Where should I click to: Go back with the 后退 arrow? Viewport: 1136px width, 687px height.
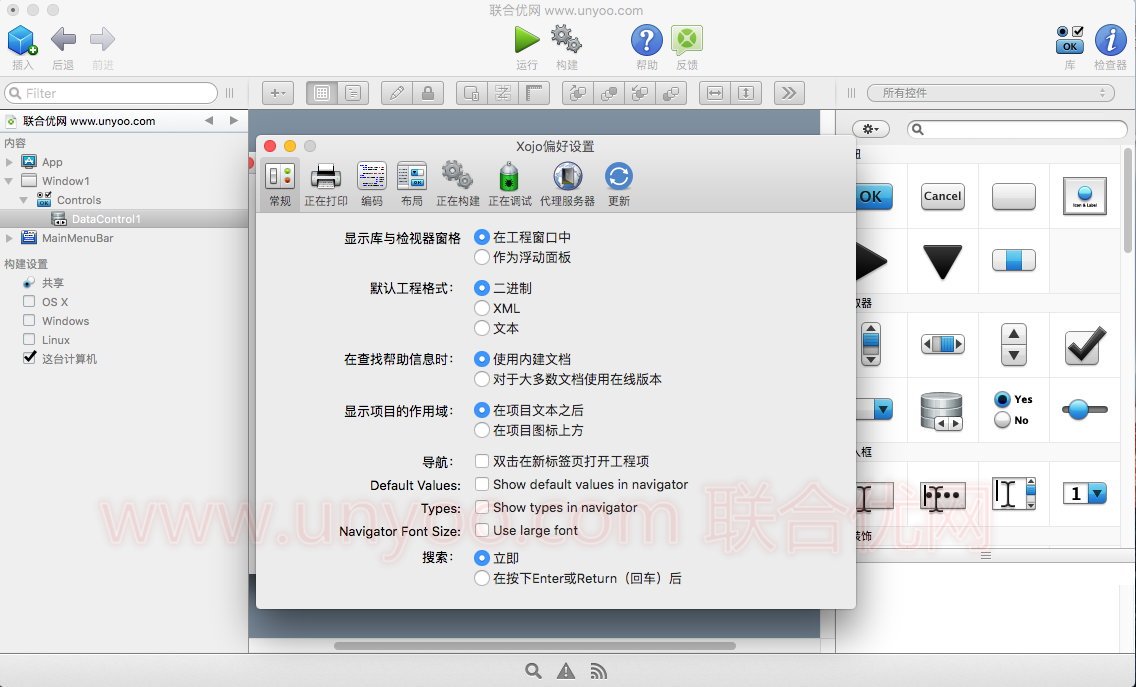(x=63, y=39)
